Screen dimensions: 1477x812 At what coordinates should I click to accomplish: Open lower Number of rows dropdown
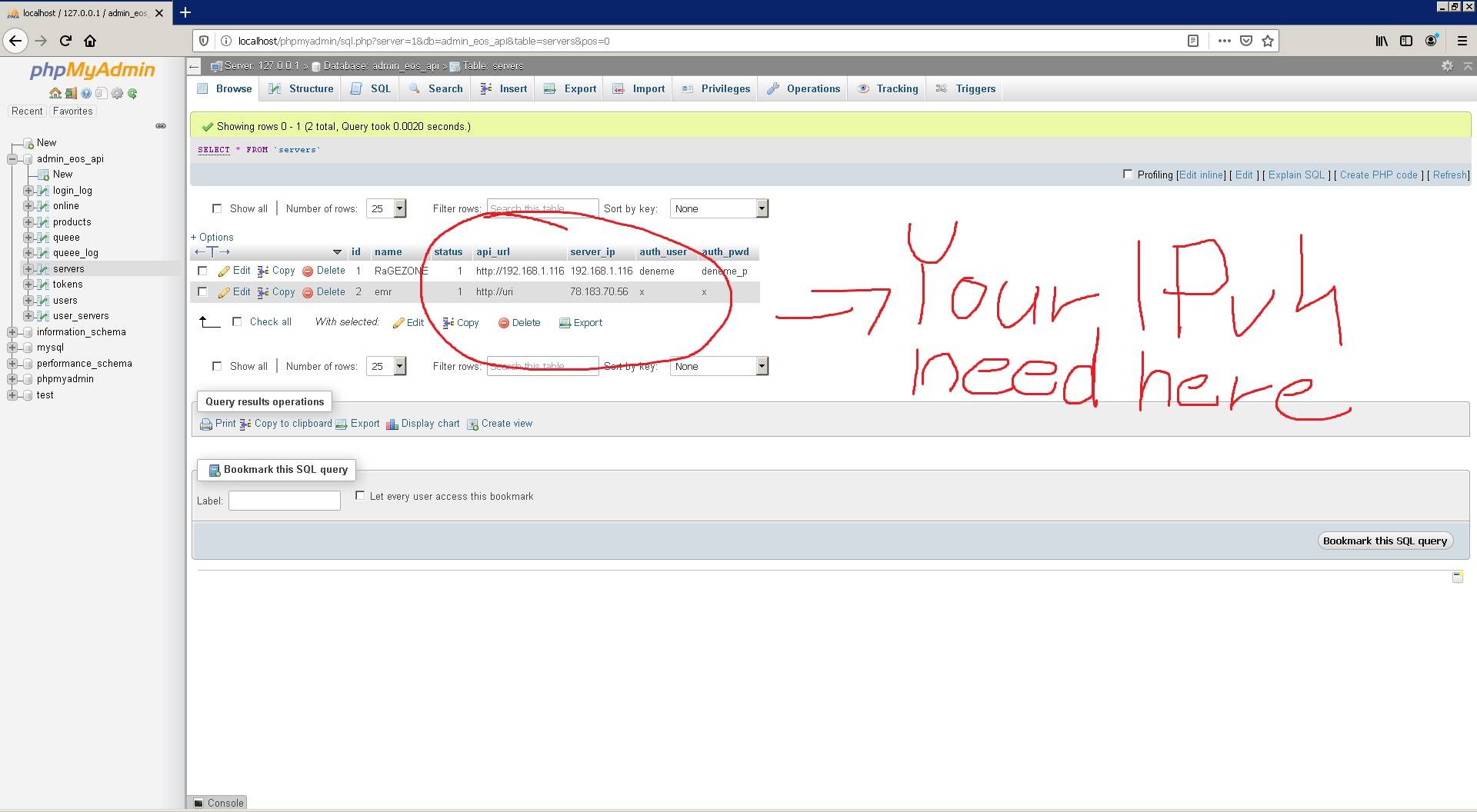[x=386, y=366]
